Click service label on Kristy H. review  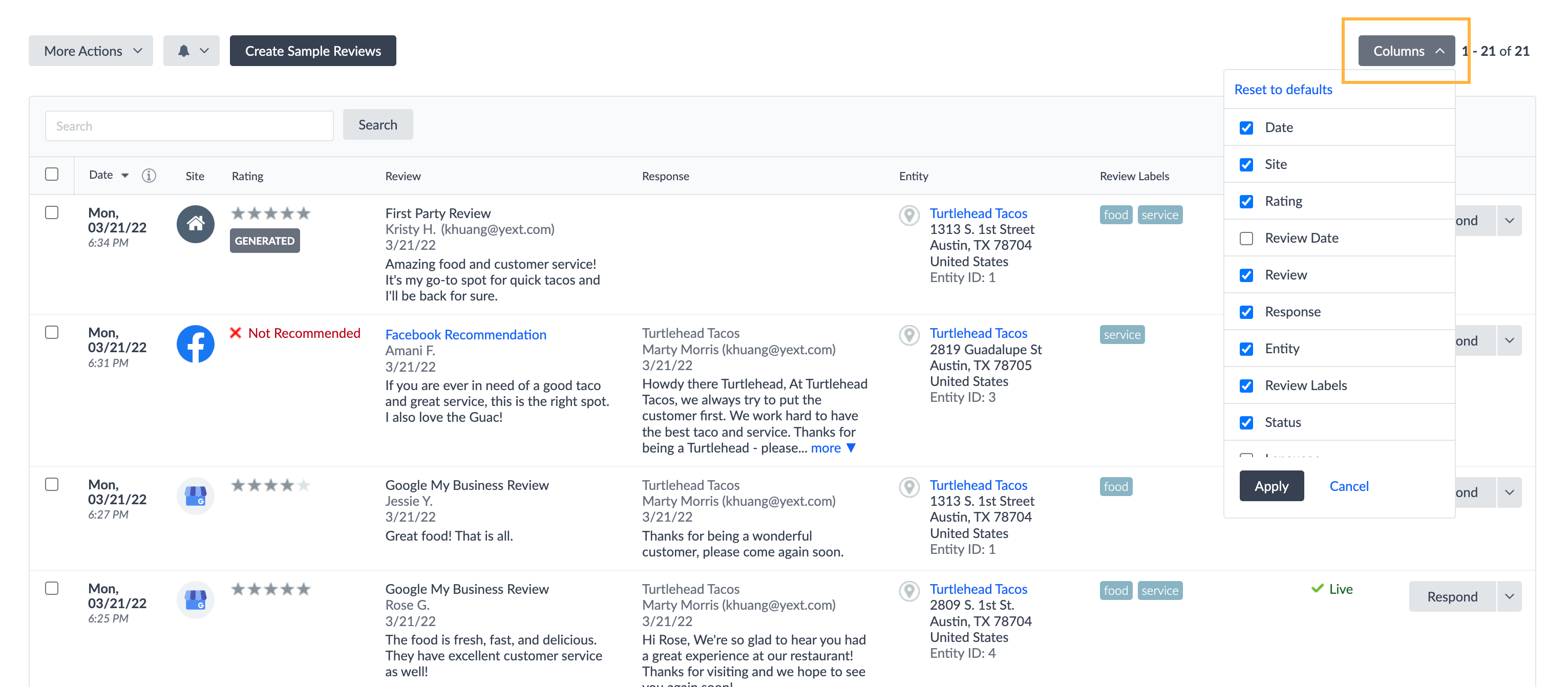[1159, 215]
